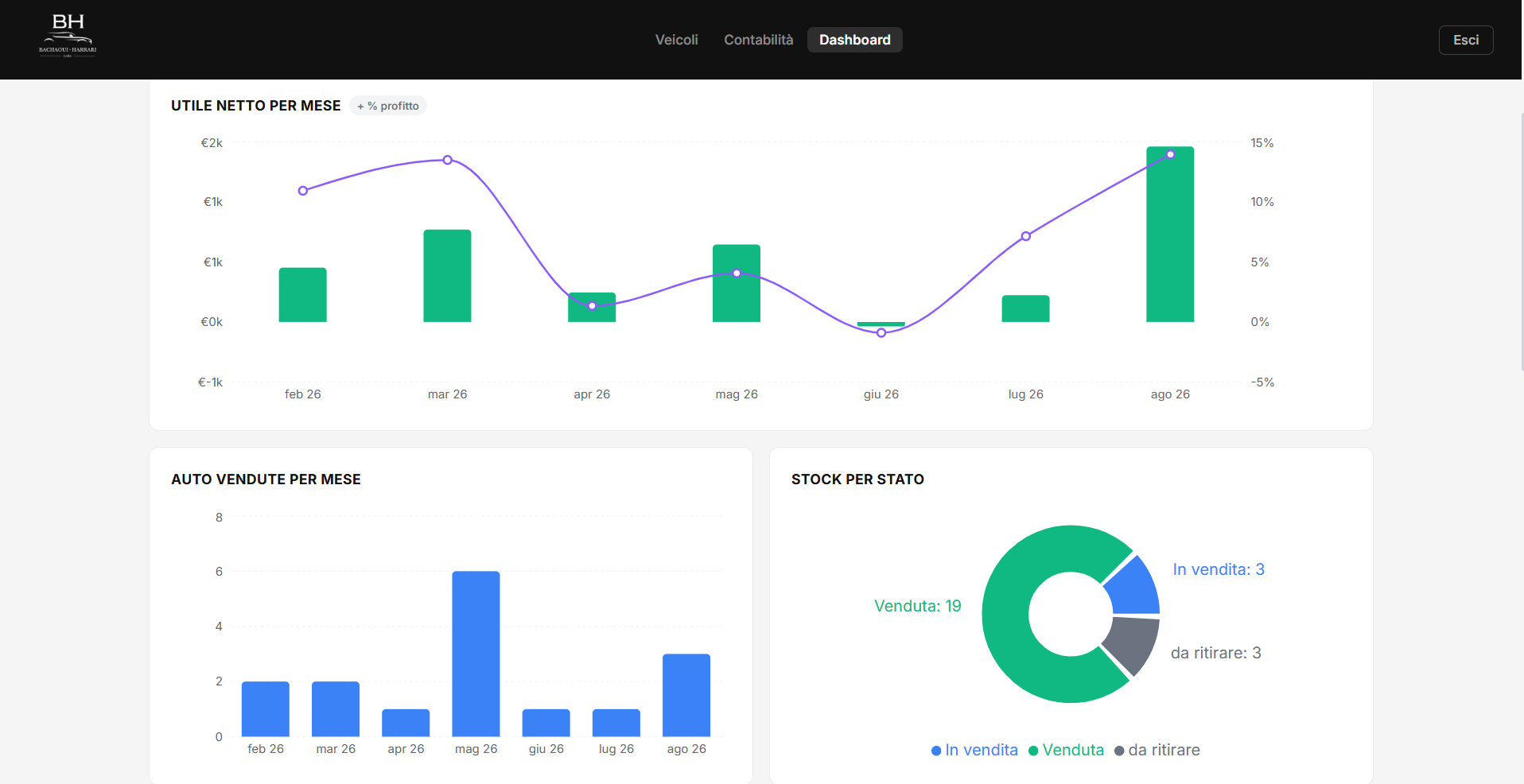Toggle the 'da ritirare' legend entry

point(1157,750)
